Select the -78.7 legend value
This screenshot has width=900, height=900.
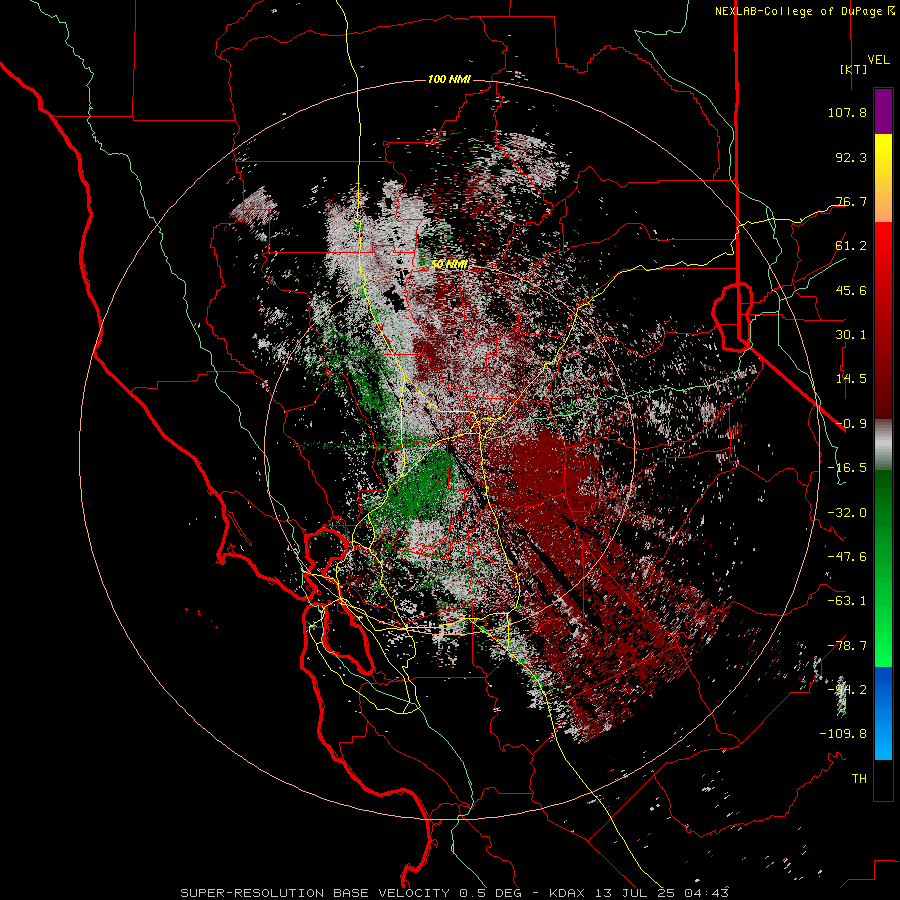pos(847,646)
